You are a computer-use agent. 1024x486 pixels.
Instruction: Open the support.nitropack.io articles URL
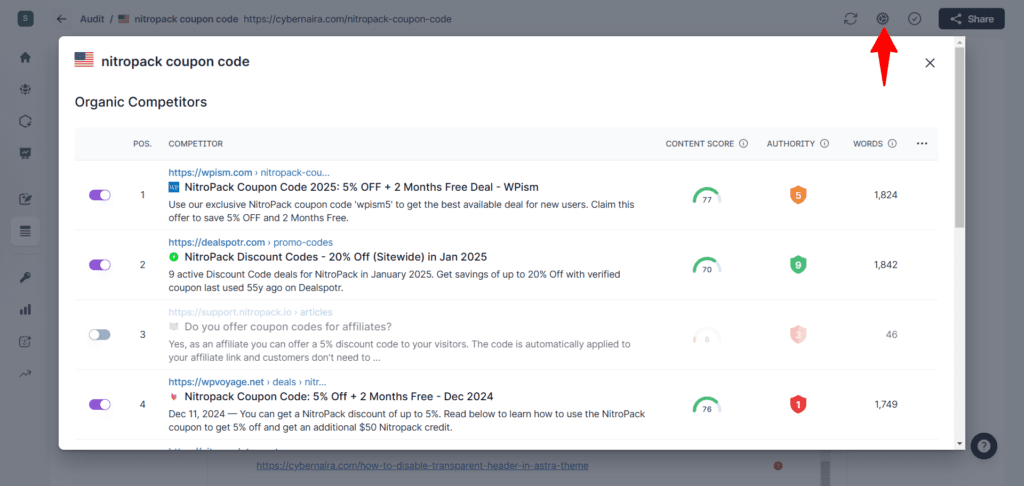[250, 312]
